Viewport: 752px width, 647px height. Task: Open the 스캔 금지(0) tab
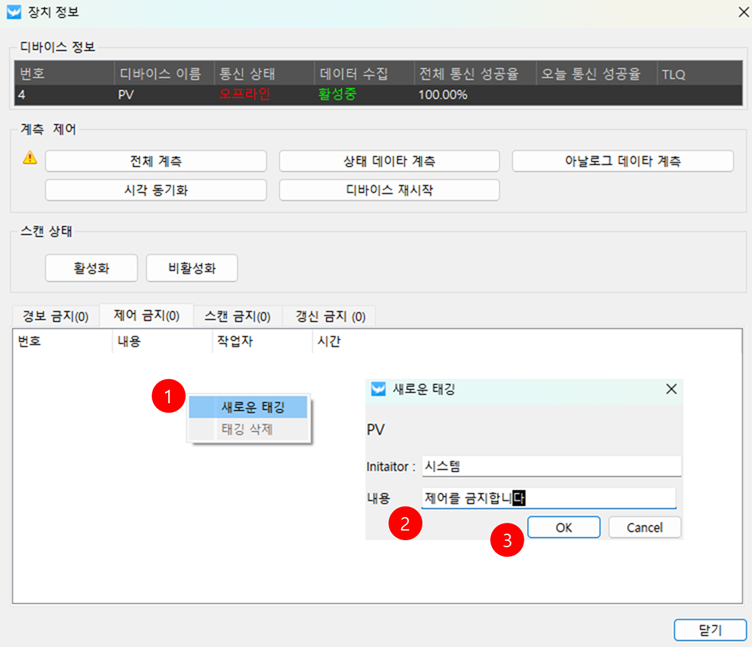point(237,316)
